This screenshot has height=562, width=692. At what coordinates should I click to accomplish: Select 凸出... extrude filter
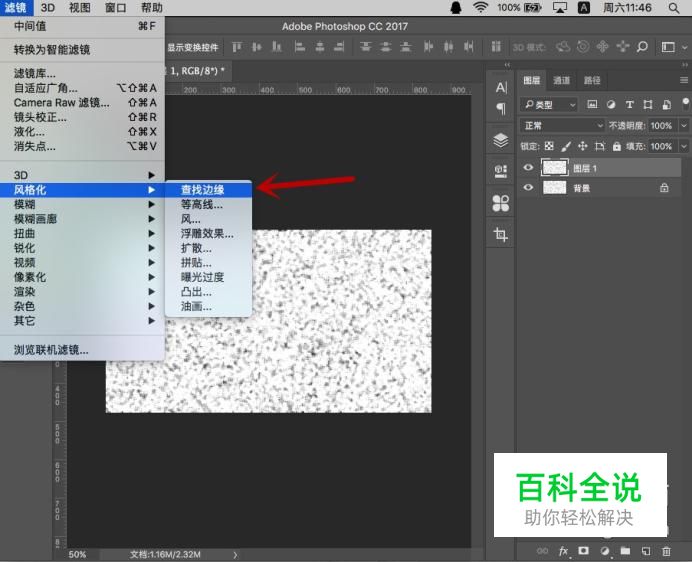pos(208,292)
